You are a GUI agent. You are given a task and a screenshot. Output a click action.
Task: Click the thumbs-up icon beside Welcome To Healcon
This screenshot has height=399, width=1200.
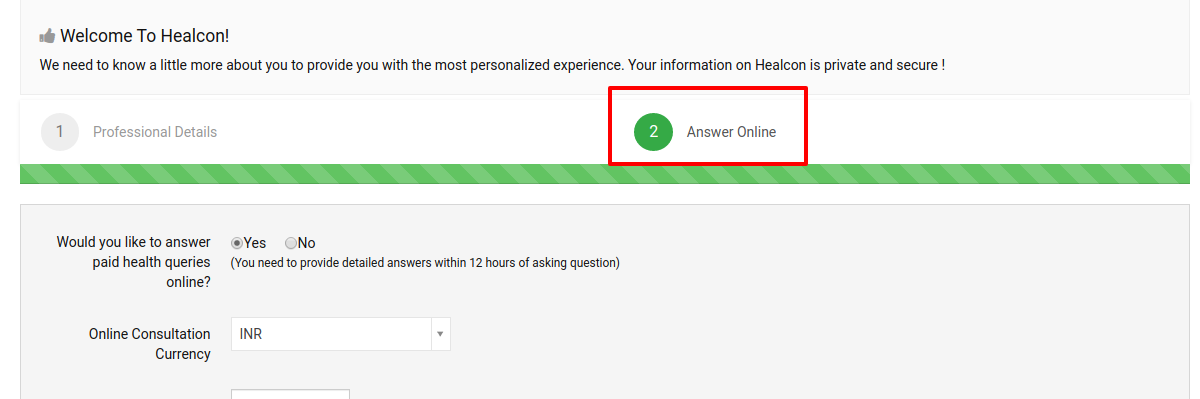47,36
